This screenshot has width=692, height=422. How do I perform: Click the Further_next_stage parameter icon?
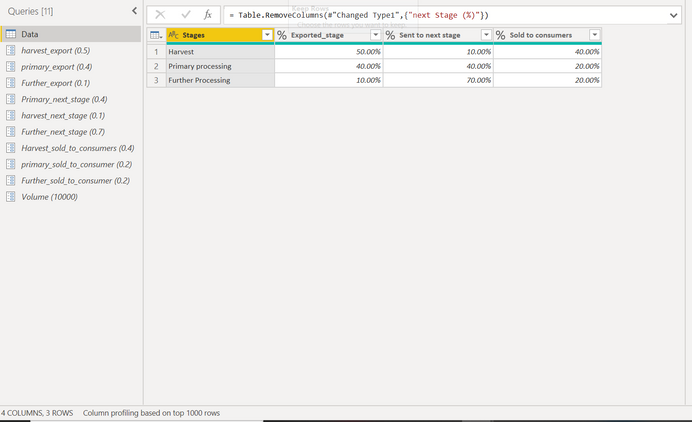click(11, 132)
